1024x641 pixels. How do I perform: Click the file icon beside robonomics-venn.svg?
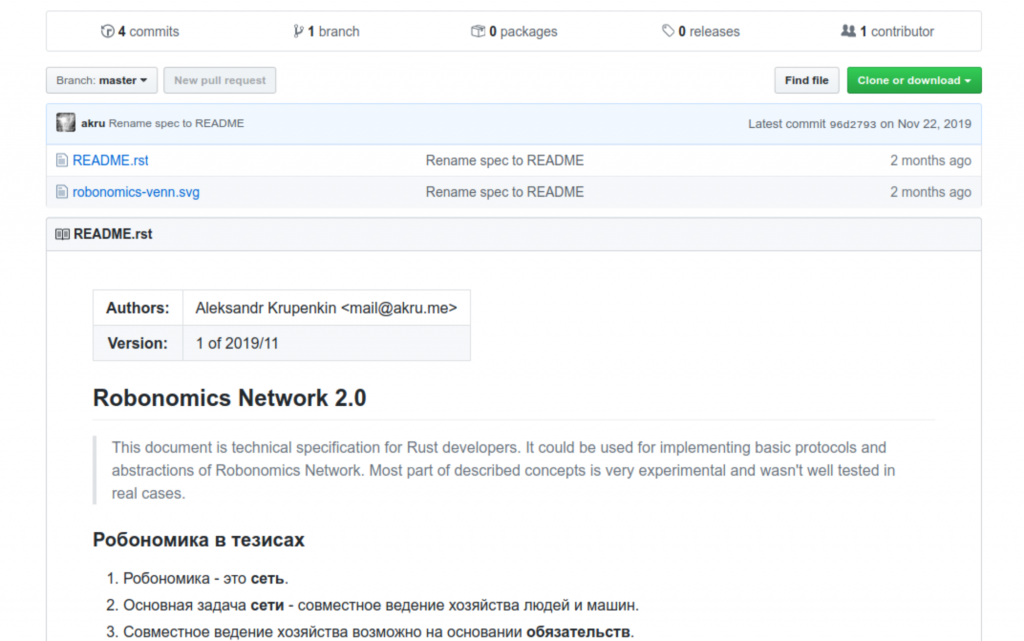[62, 192]
